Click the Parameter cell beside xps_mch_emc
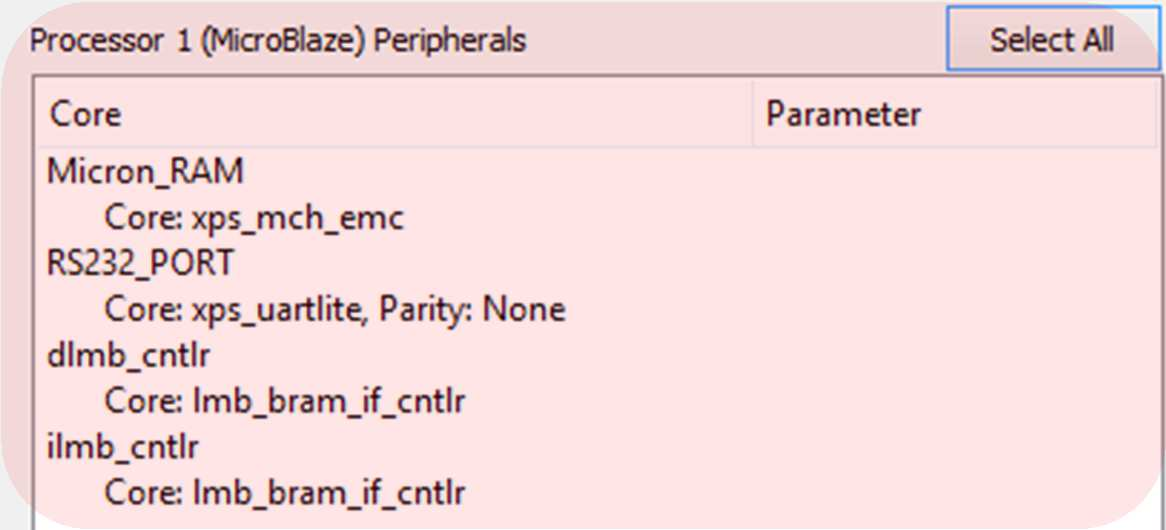 [955, 218]
